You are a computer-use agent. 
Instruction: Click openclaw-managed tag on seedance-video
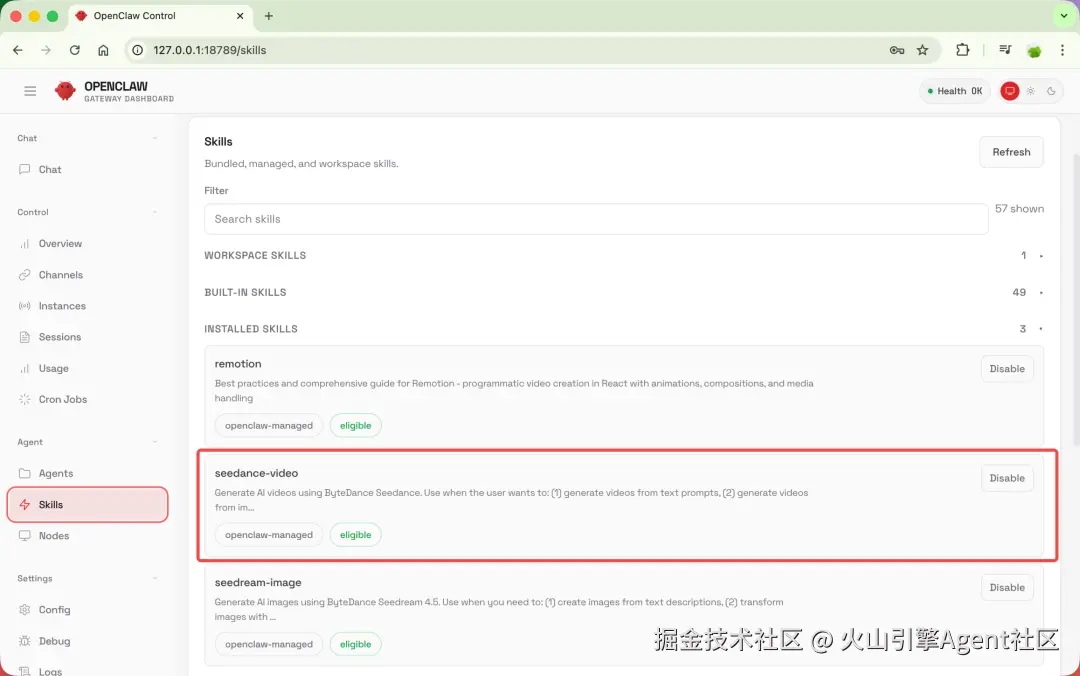pos(269,535)
